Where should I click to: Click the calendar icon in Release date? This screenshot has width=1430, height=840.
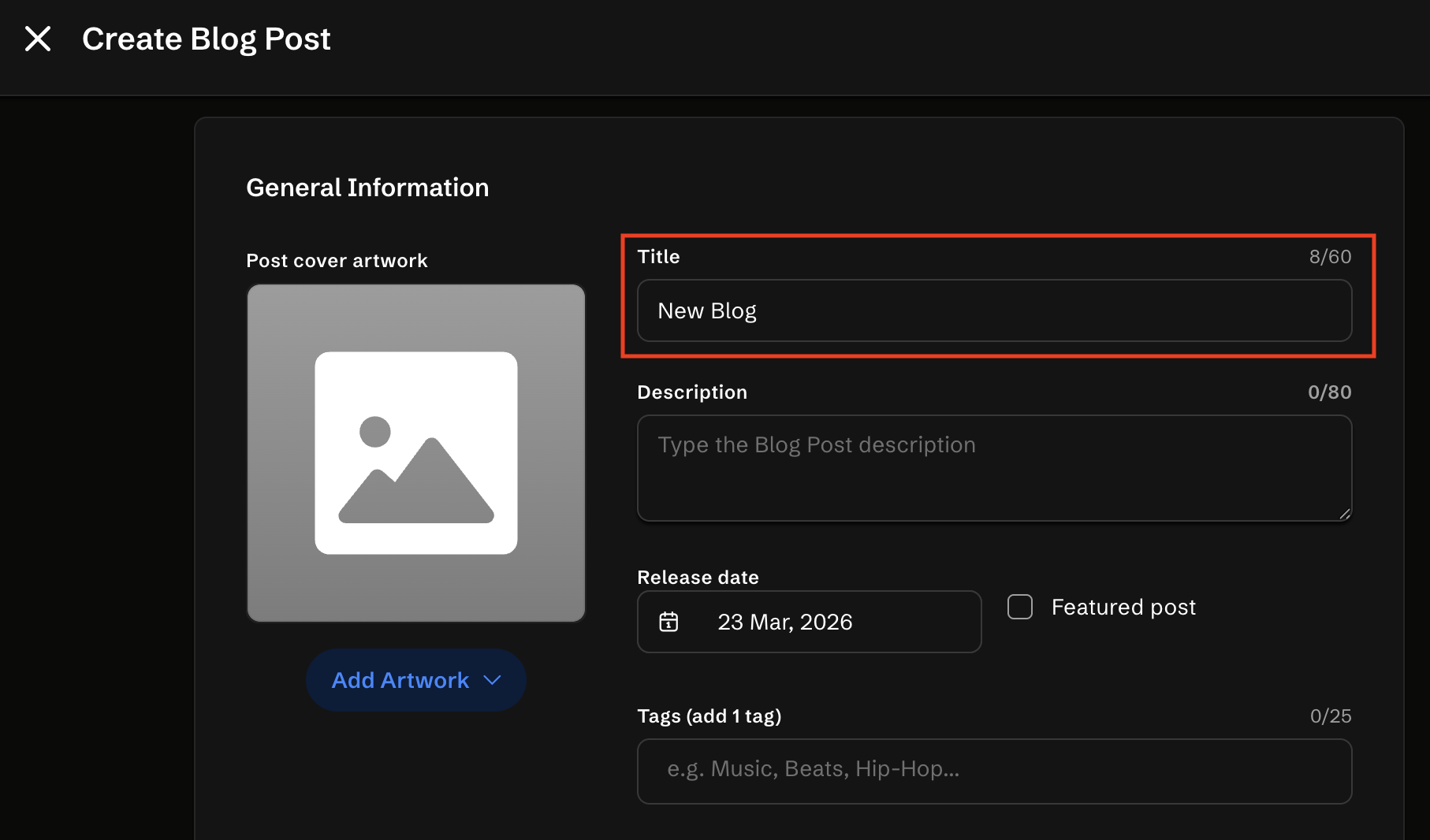[x=668, y=622]
